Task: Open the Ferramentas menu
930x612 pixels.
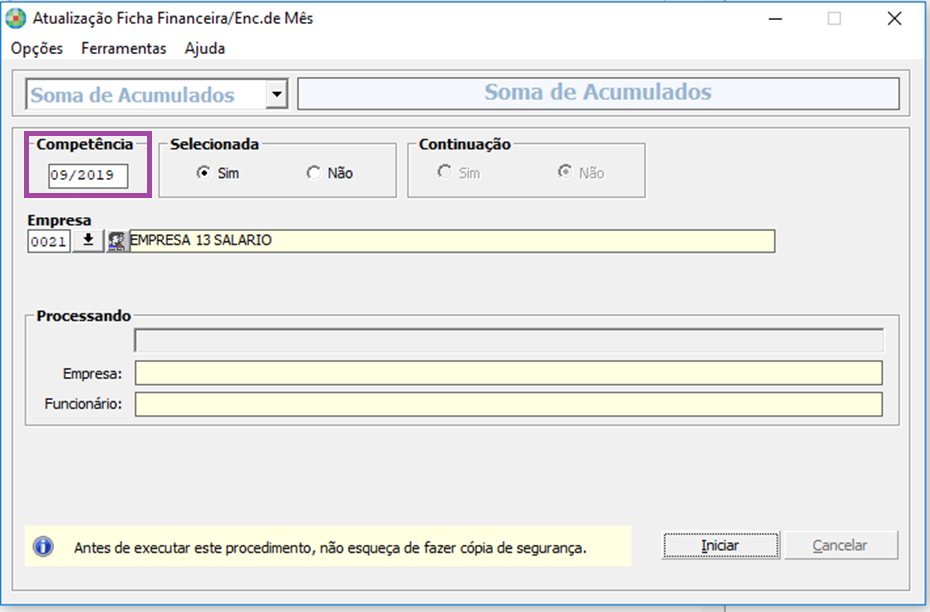Action: (123, 49)
